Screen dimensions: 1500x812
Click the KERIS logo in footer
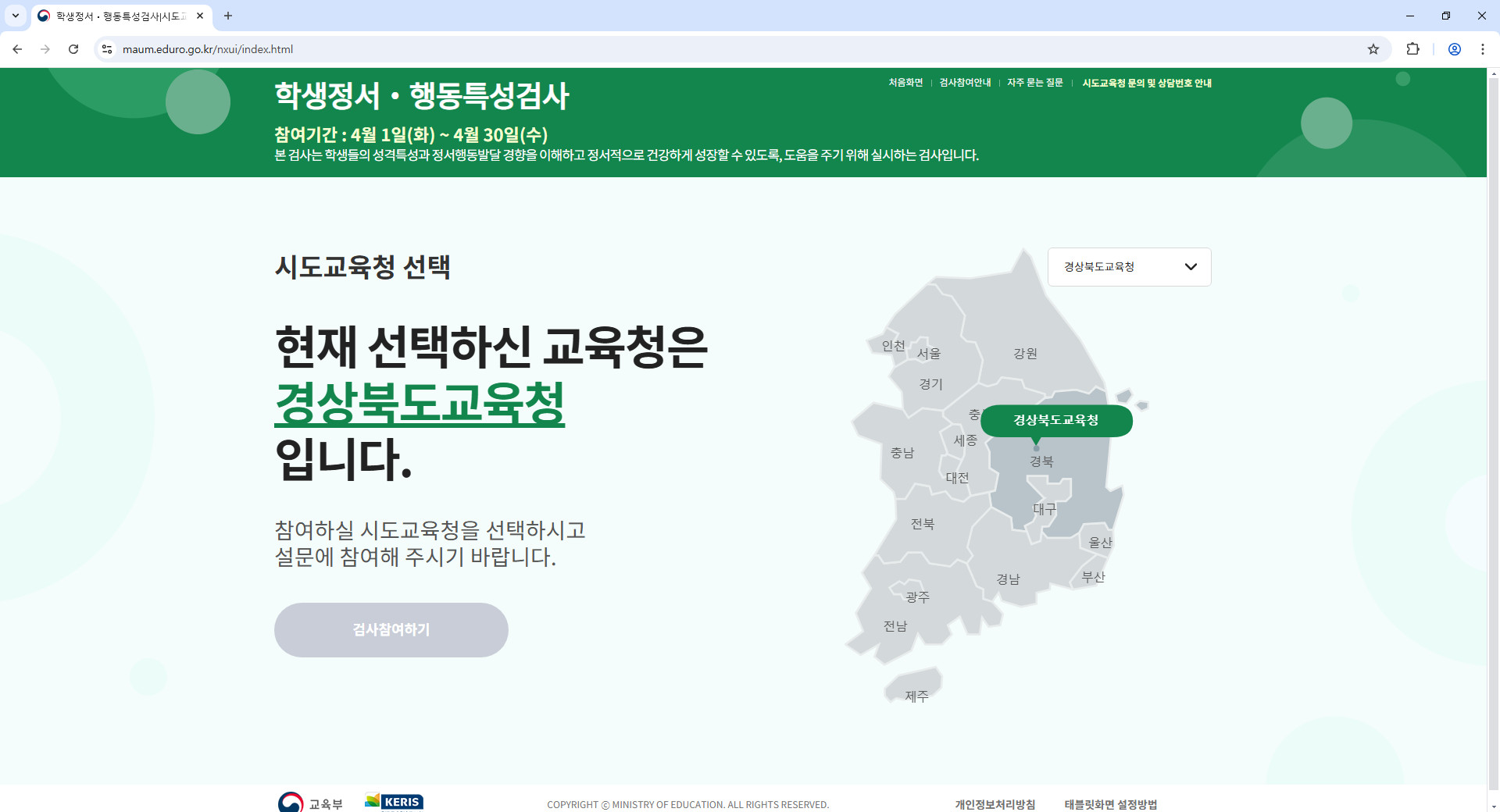click(395, 802)
